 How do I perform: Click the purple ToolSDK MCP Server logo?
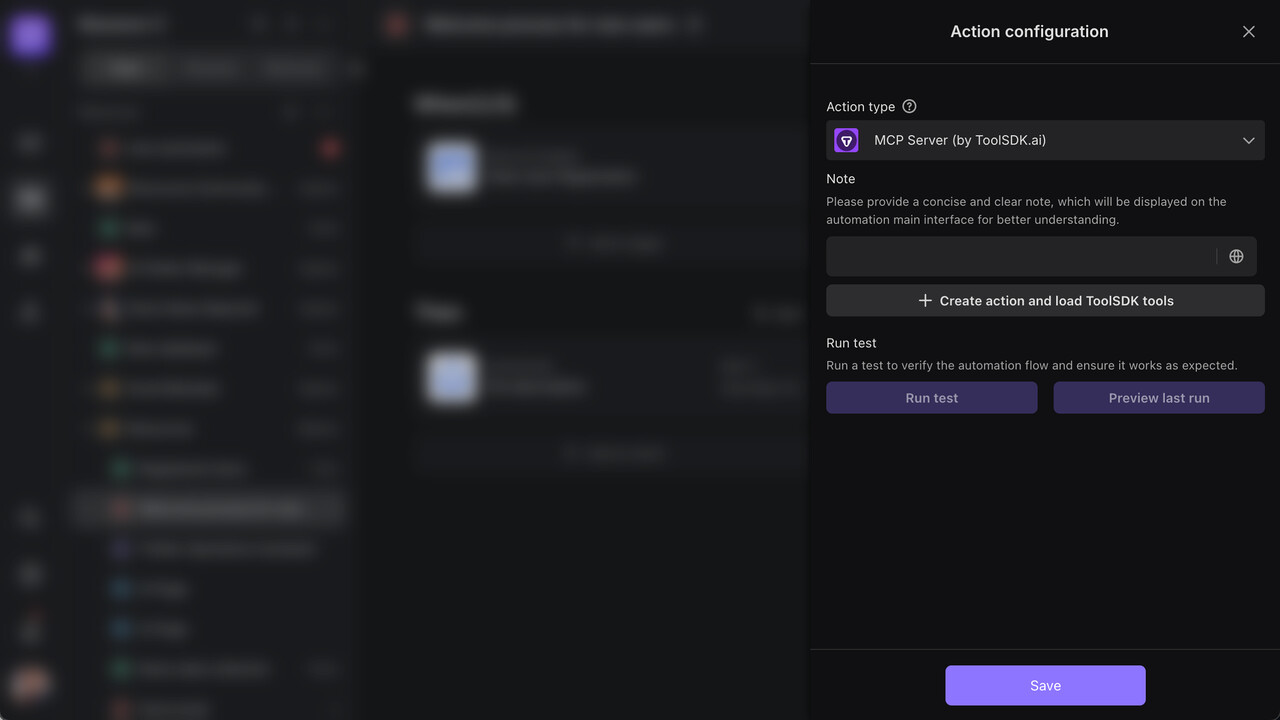tap(846, 141)
